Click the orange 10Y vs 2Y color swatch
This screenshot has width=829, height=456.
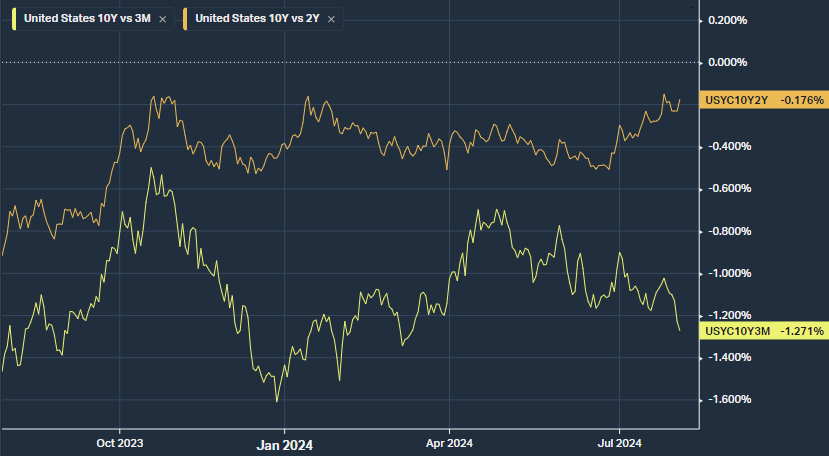coord(187,19)
